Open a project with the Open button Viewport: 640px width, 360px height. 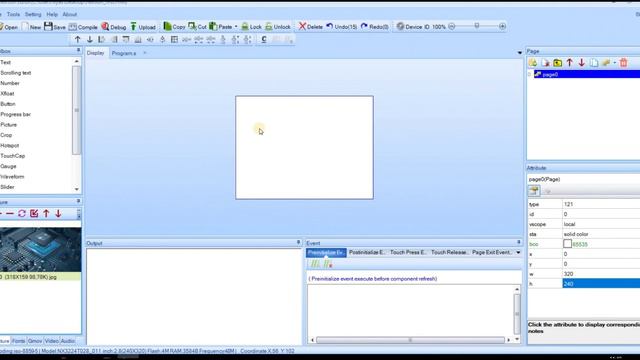point(8,27)
